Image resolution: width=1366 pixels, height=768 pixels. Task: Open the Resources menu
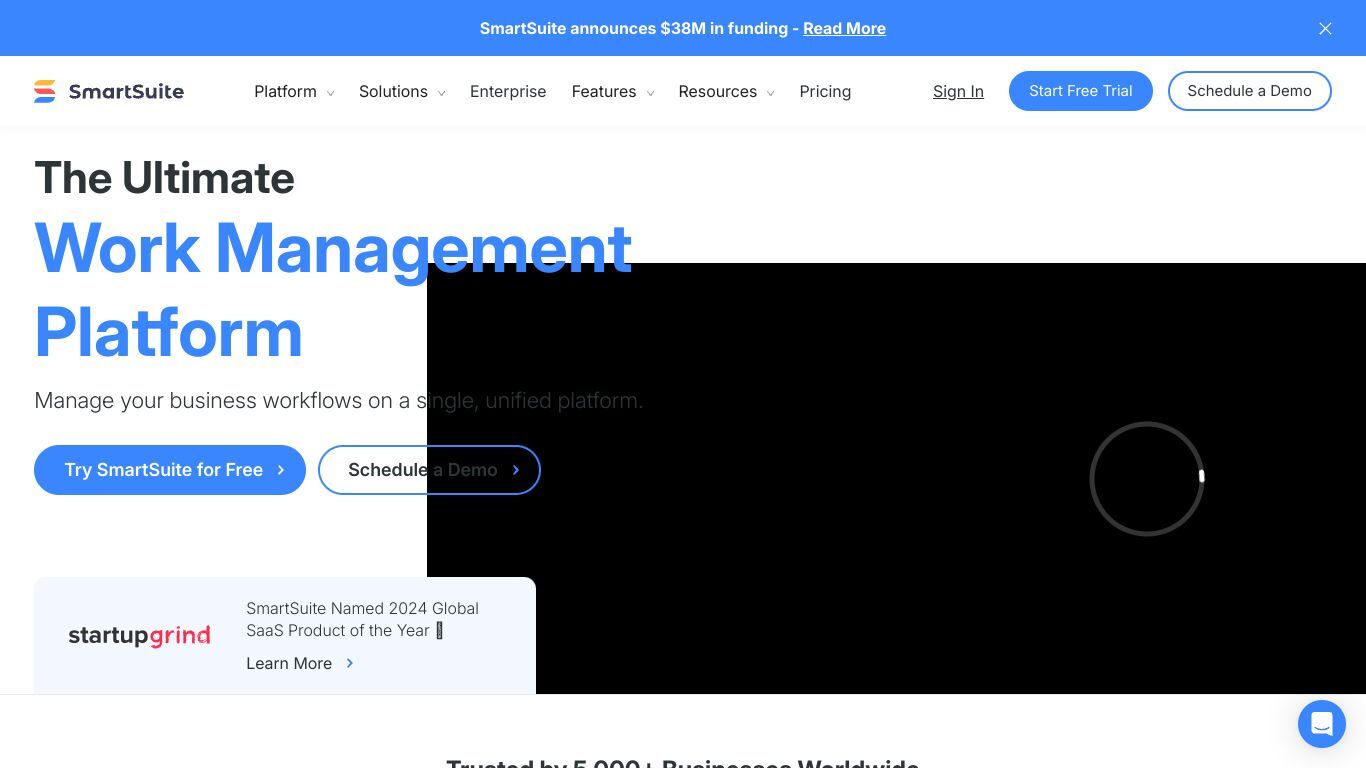(717, 91)
